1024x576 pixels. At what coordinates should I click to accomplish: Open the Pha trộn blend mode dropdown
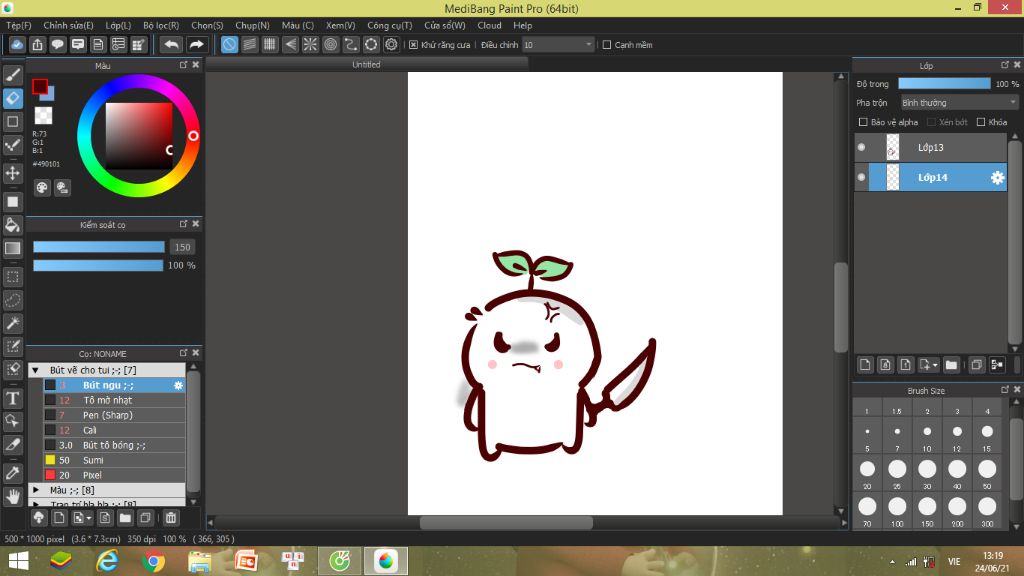coord(958,102)
